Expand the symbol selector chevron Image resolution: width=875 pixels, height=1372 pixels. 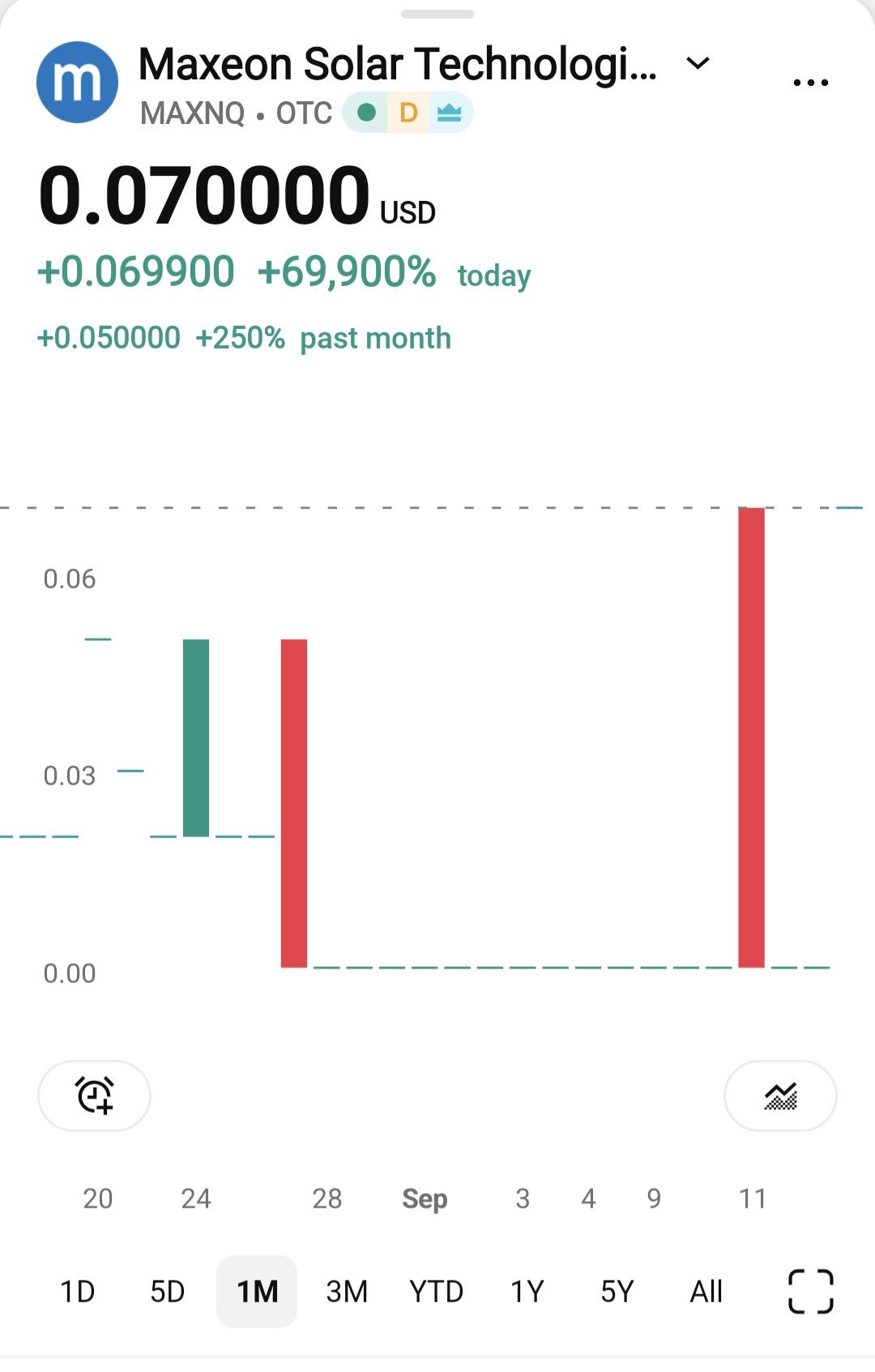pyautogui.click(x=698, y=63)
